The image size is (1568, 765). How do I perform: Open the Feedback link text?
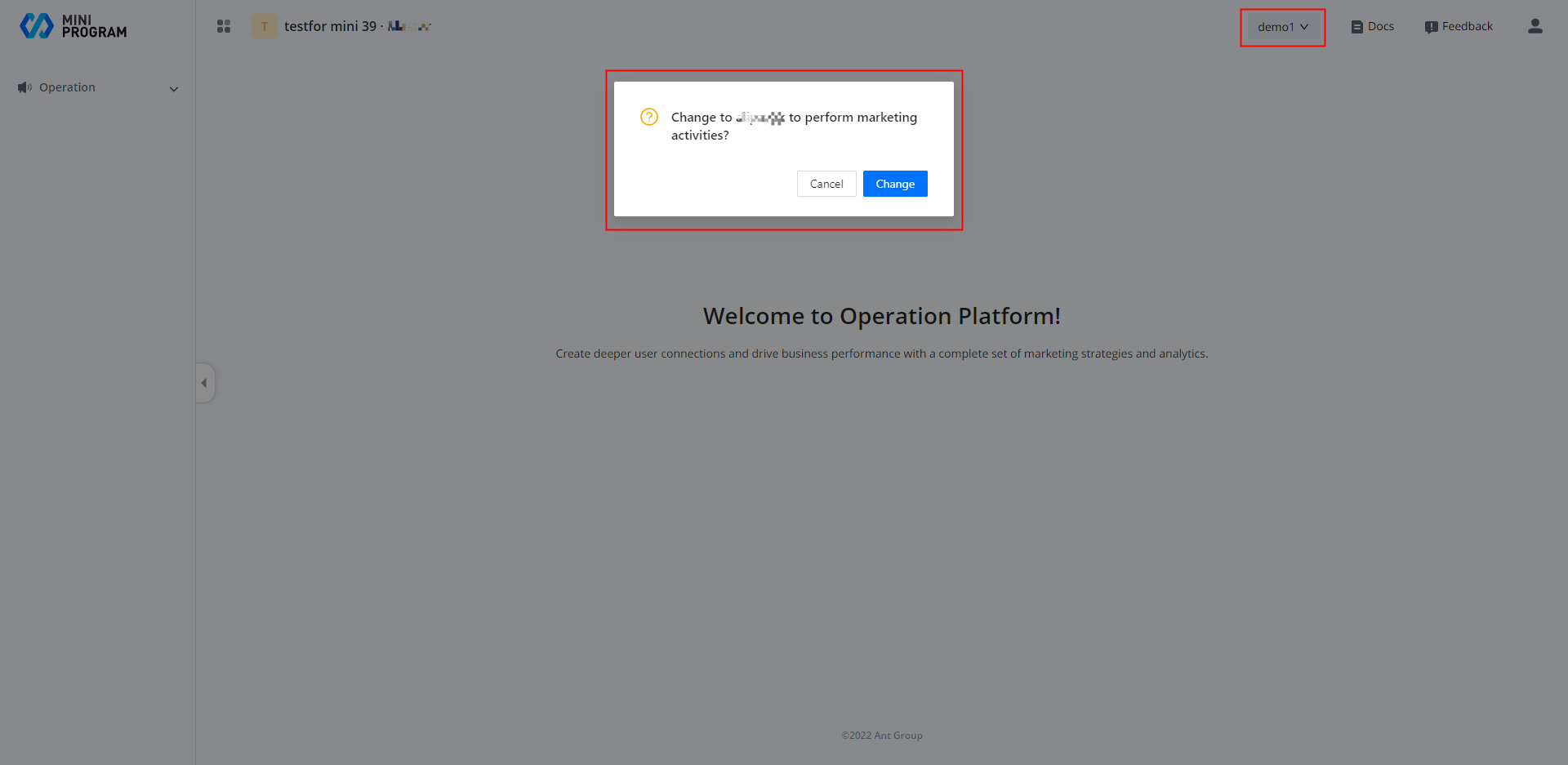click(x=1467, y=26)
